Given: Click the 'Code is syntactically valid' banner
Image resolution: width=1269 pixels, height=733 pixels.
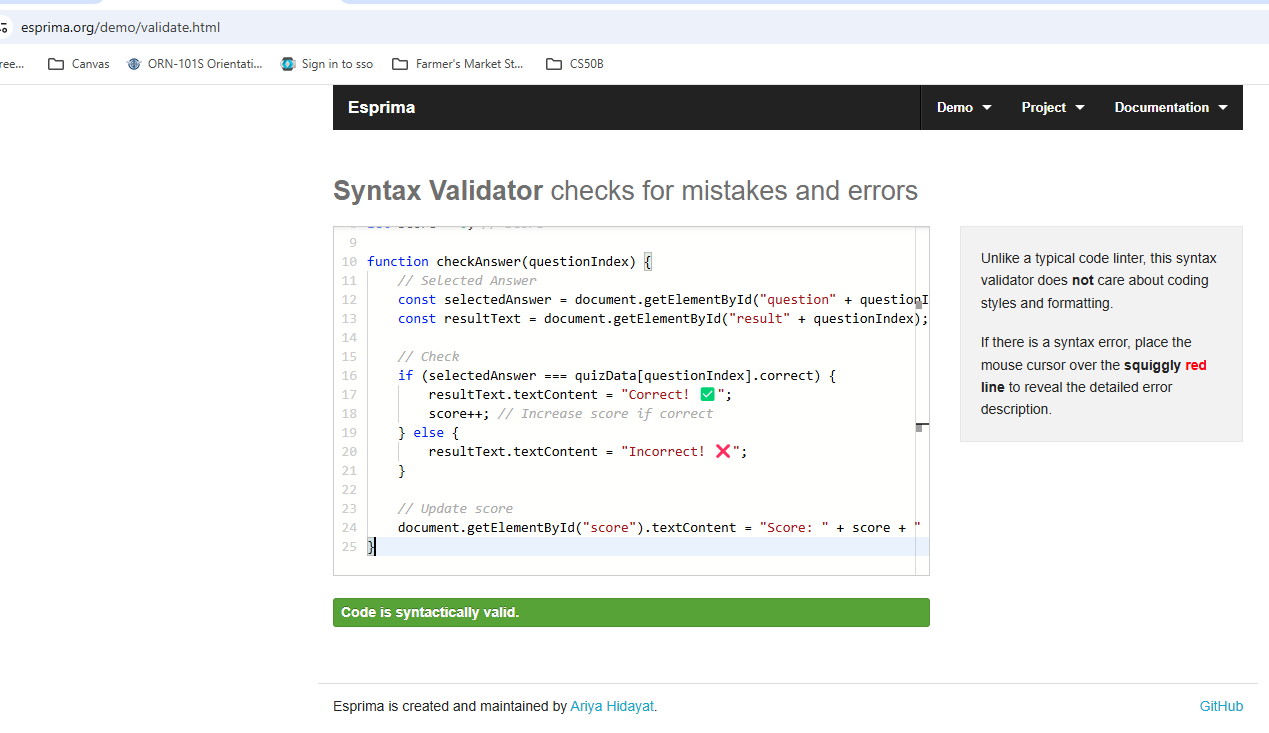Looking at the screenshot, I should tap(631, 613).
